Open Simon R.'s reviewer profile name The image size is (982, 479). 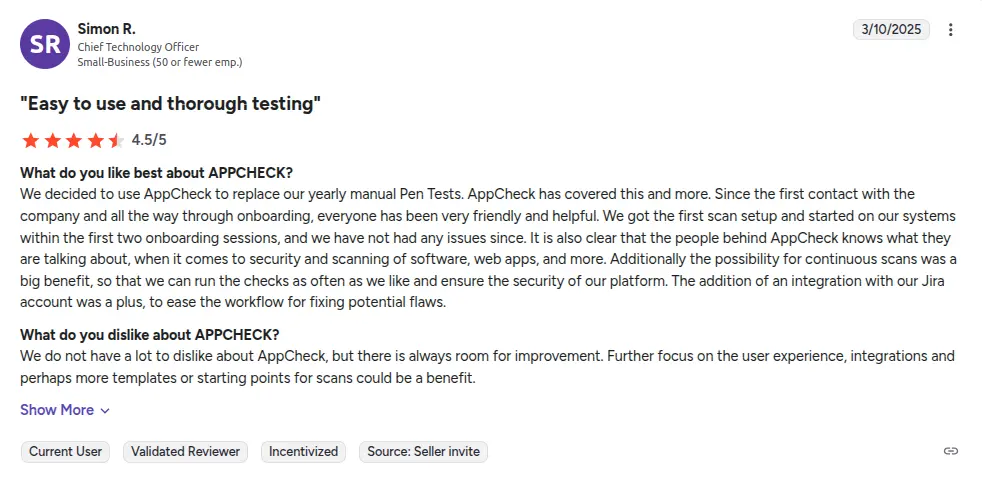point(106,28)
